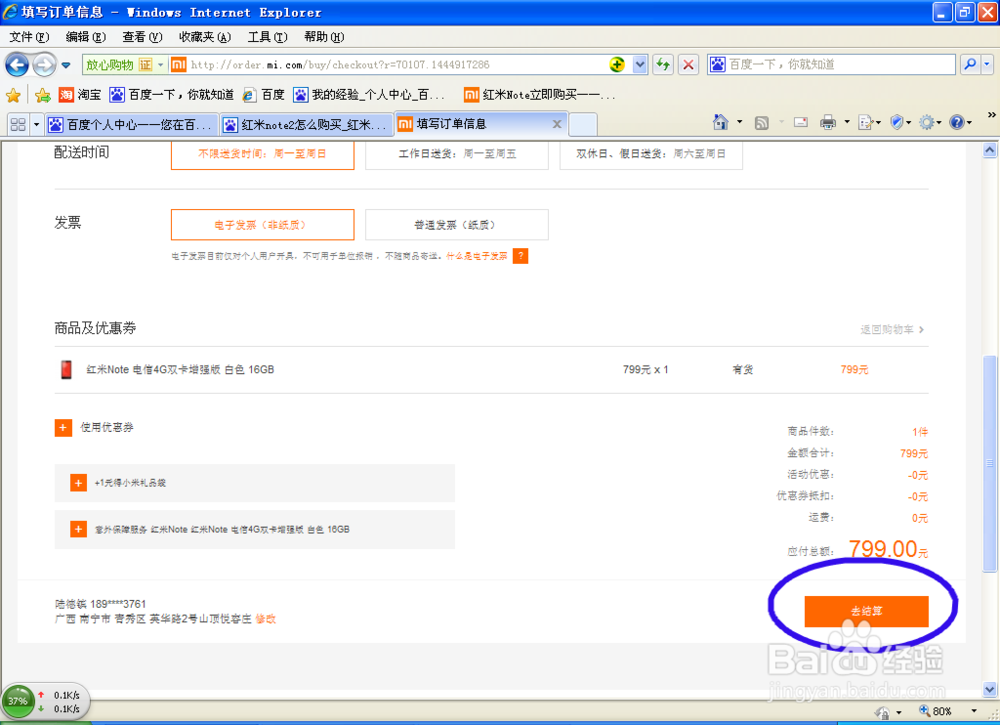Expand the command bar overflow chevron

point(991,115)
